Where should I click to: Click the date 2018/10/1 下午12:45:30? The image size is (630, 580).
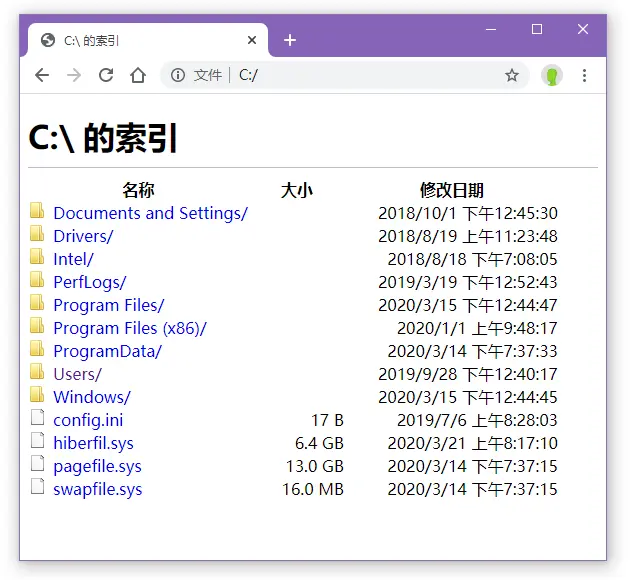tap(468, 213)
